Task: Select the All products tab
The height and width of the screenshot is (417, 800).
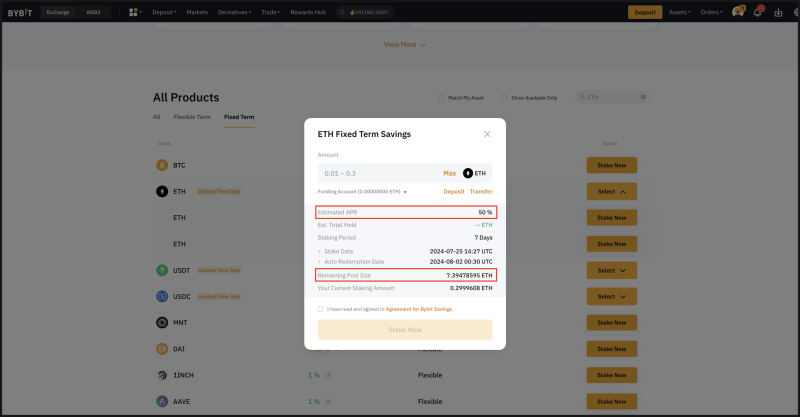Action: (x=157, y=117)
